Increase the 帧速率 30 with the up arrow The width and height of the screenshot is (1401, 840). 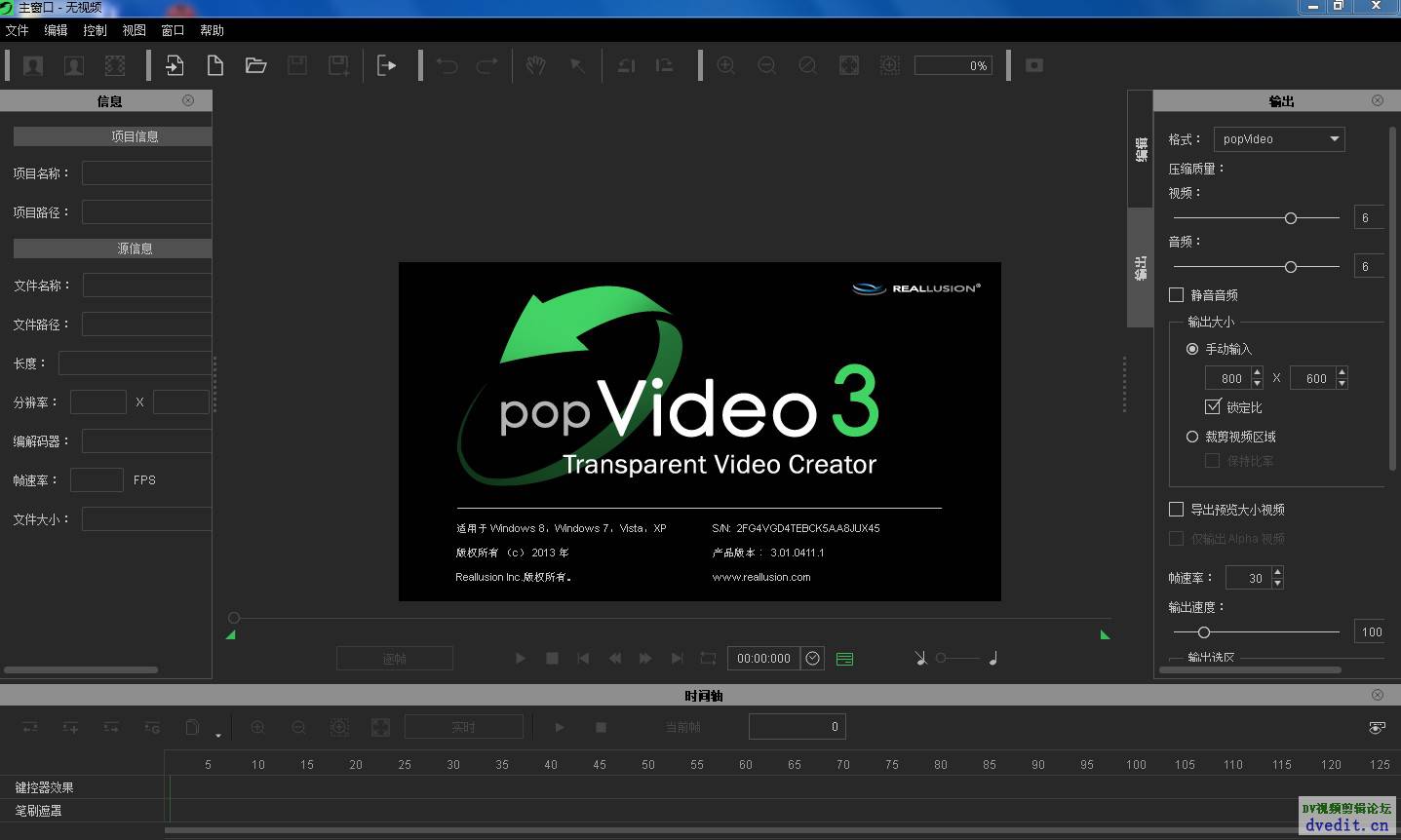[x=1277, y=572]
